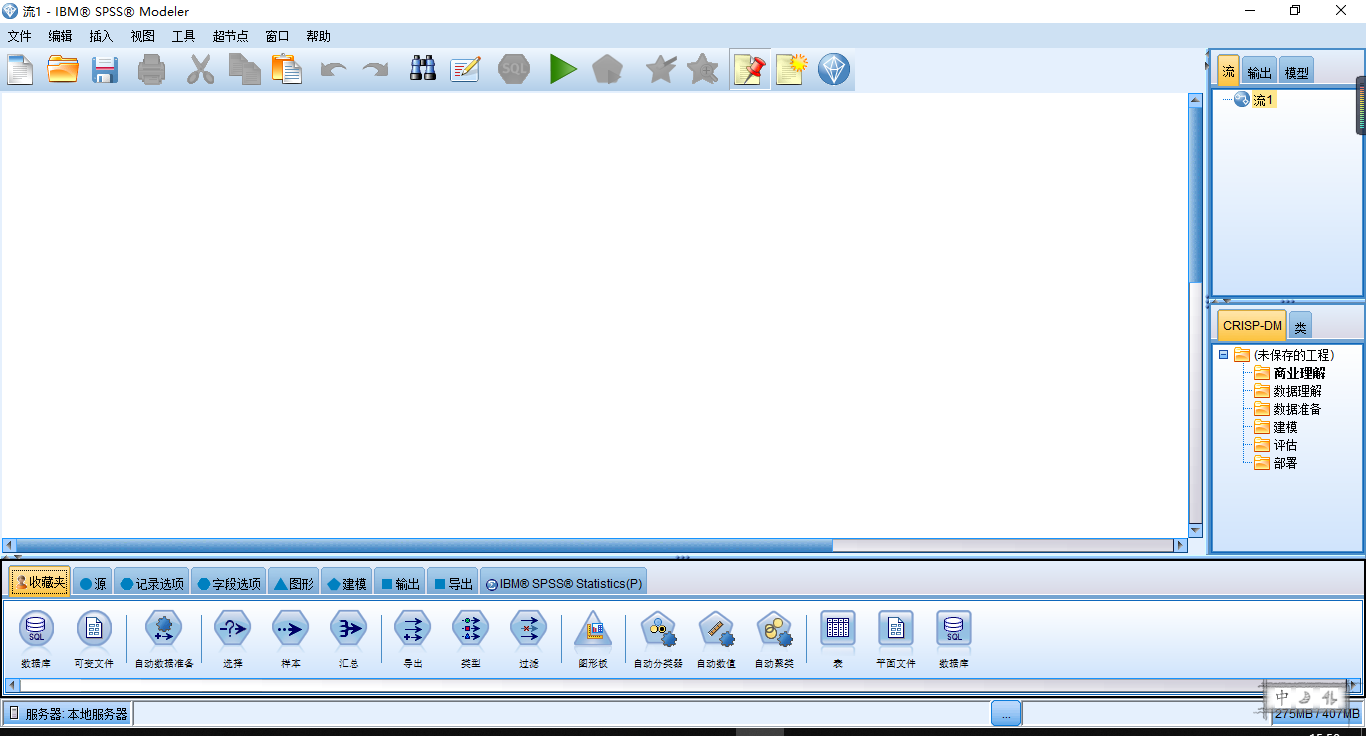Select the 过滤 node
The height and width of the screenshot is (736, 1366).
529,637
